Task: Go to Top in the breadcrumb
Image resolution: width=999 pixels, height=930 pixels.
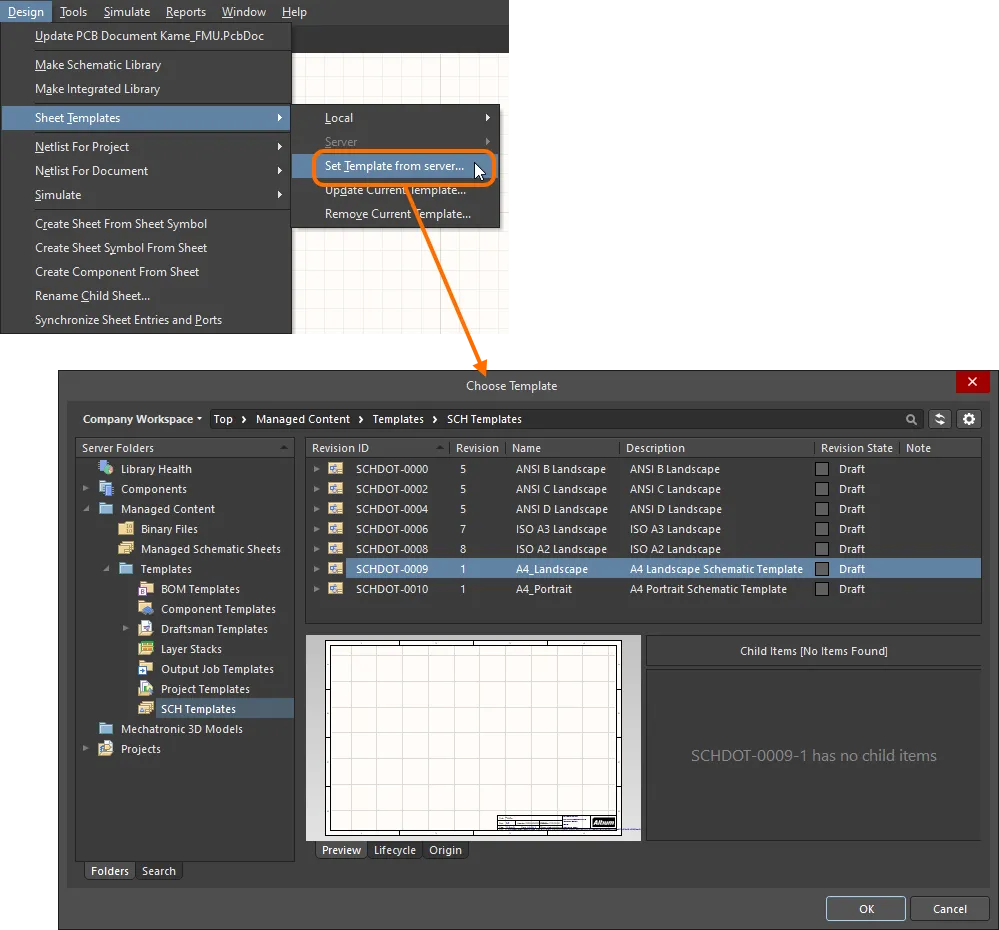Action: [x=223, y=419]
